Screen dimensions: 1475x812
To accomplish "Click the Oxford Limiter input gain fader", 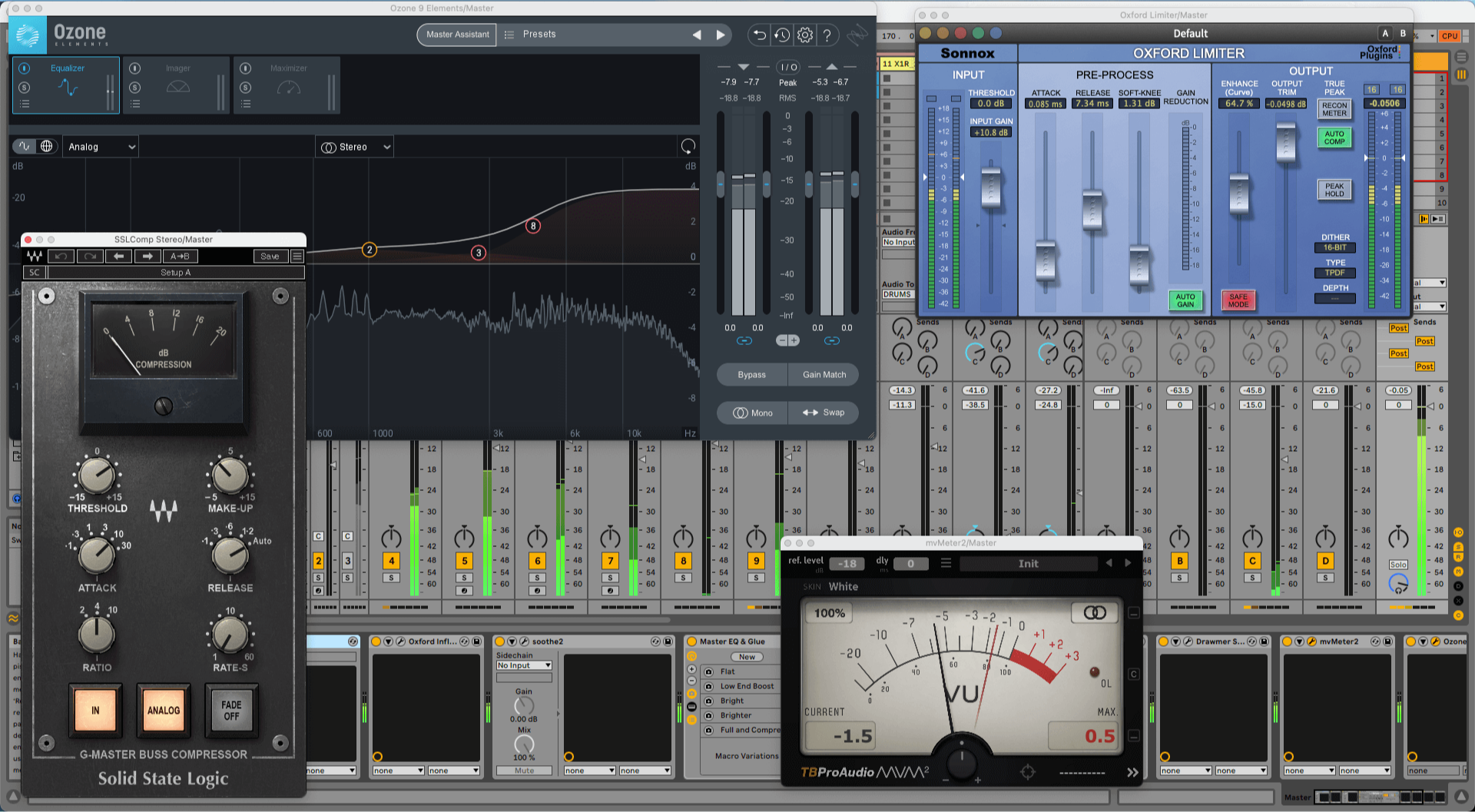I will (x=991, y=186).
